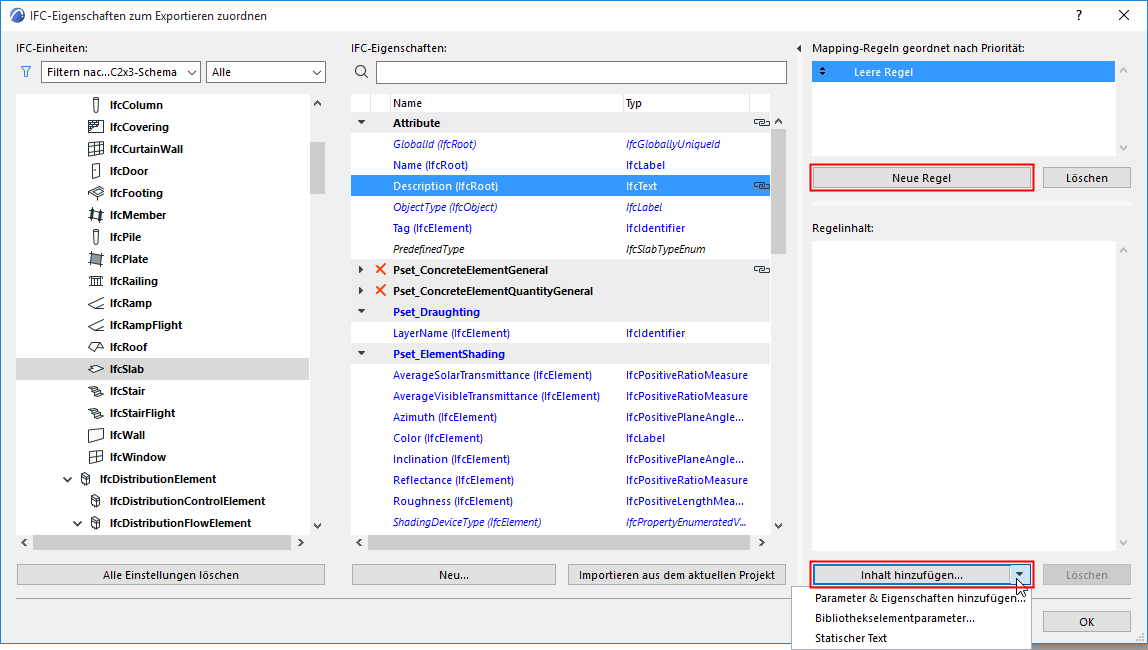Select the IfcWindow icon
Screen dimensions: 1148x650
click(x=96, y=456)
